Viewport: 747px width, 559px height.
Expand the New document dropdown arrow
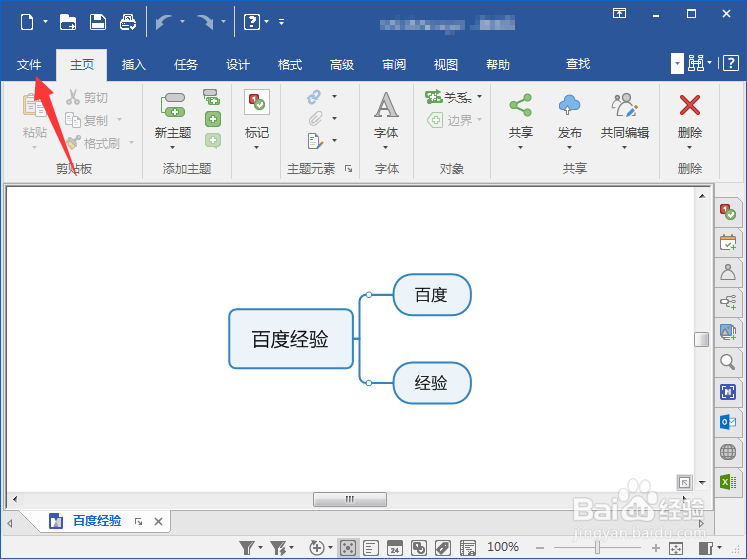click(45, 21)
